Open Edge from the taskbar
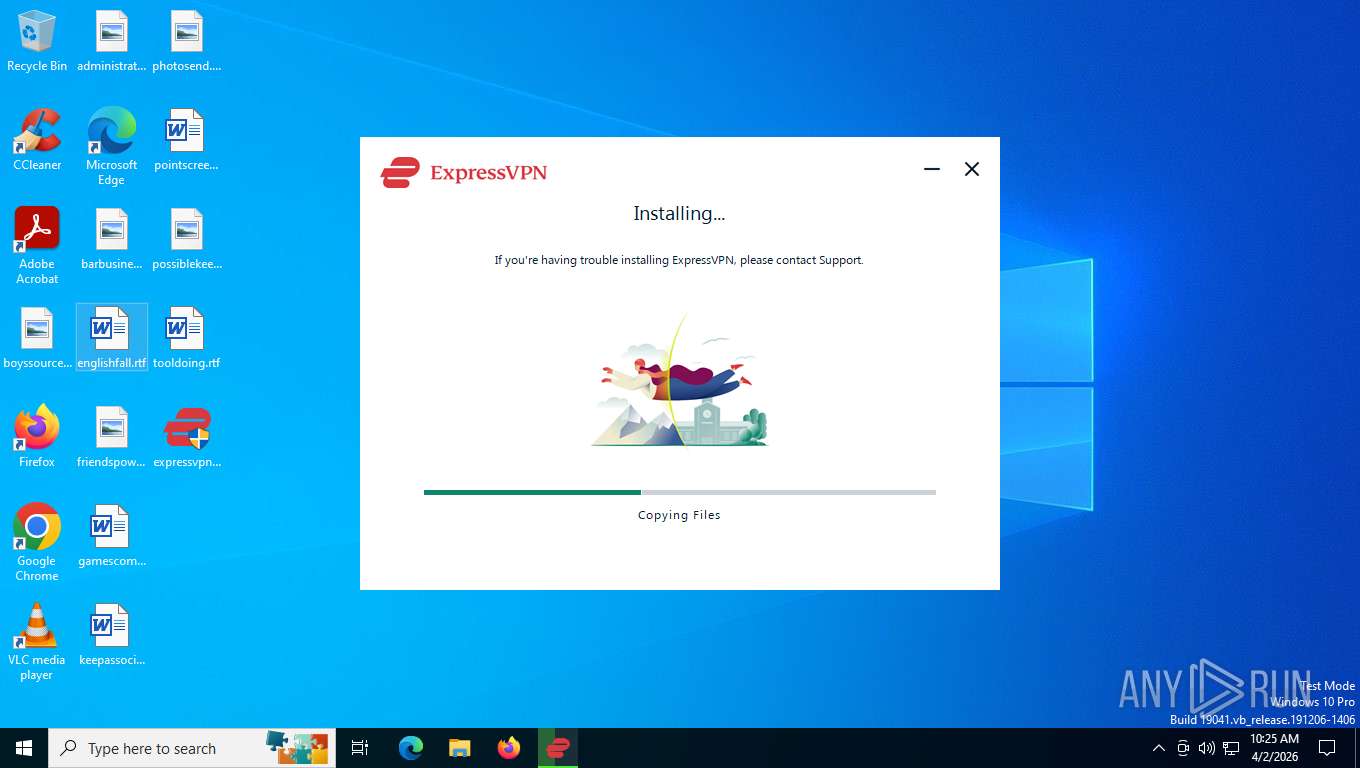The image size is (1360, 768). (x=411, y=748)
